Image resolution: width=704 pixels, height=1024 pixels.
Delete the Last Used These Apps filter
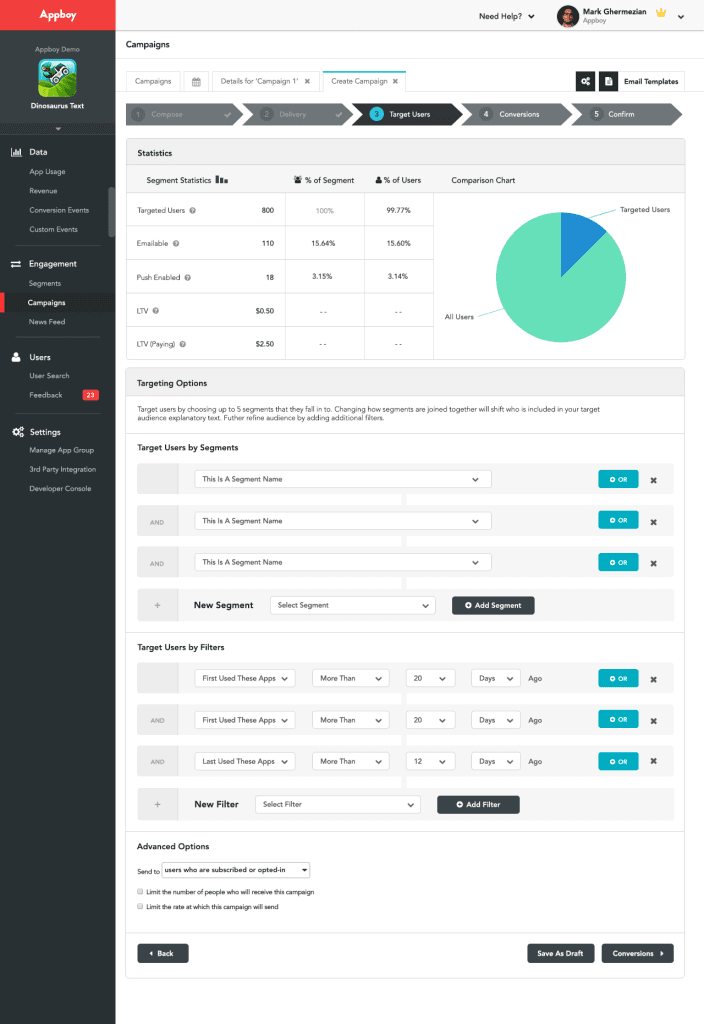pyautogui.click(x=654, y=761)
